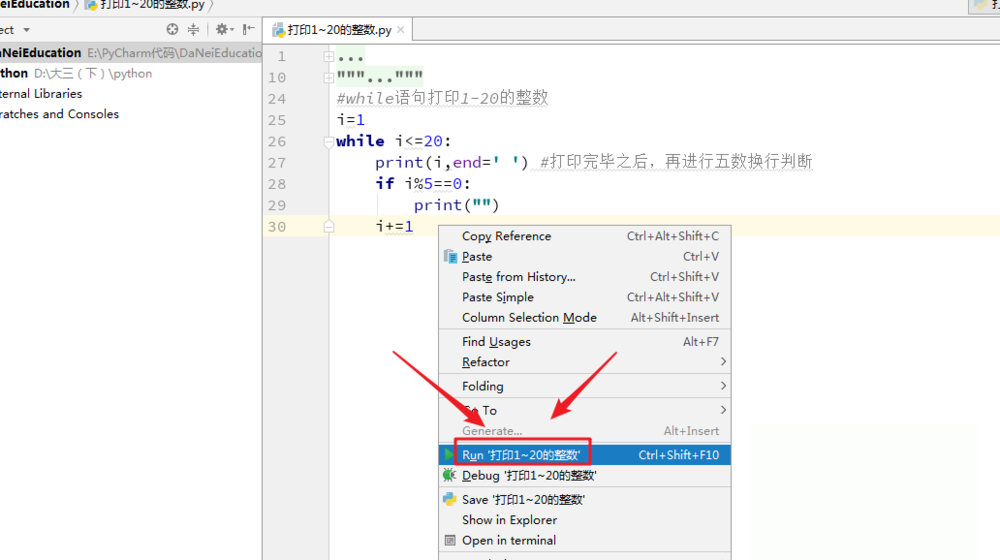Click the hide project panel icon
The image size is (1000, 560).
249,29
